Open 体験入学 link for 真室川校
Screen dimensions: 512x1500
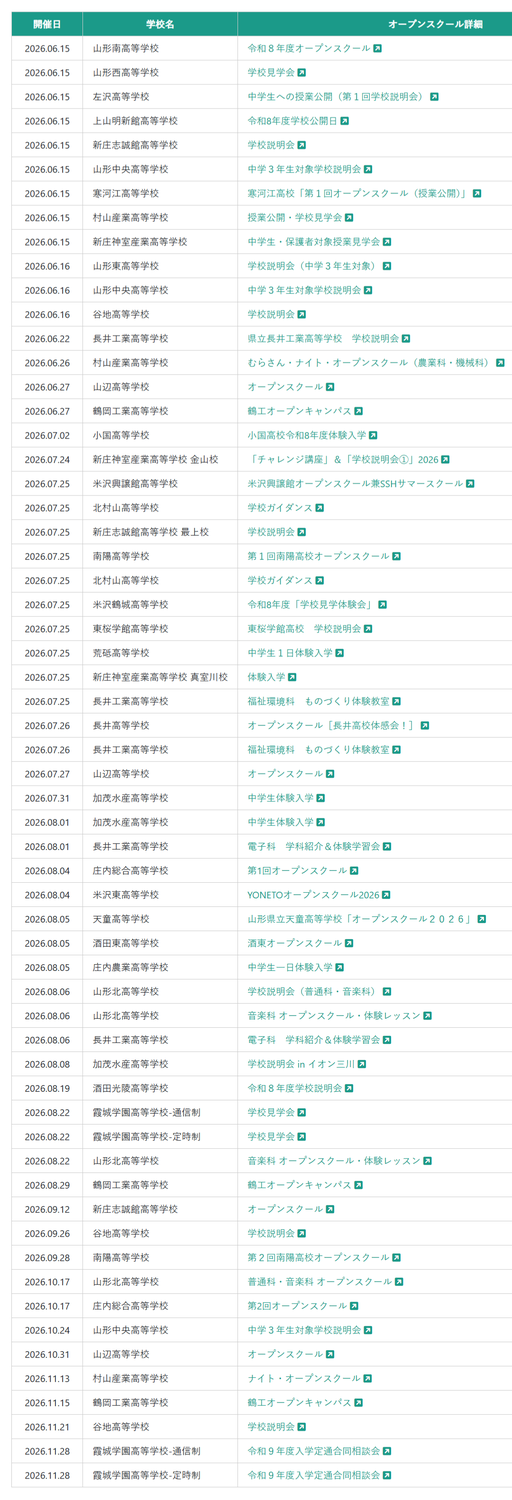coord(266,677)
